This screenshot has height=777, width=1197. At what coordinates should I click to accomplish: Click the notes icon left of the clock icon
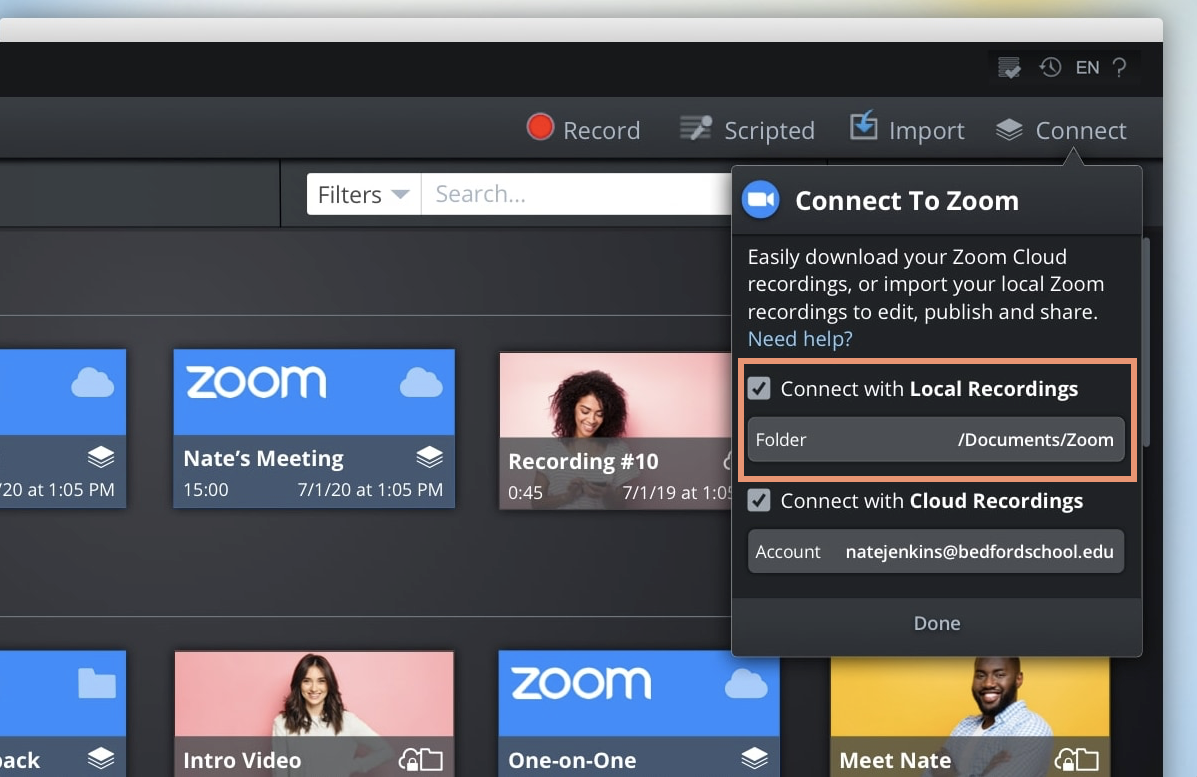[x=1009, y=67]
